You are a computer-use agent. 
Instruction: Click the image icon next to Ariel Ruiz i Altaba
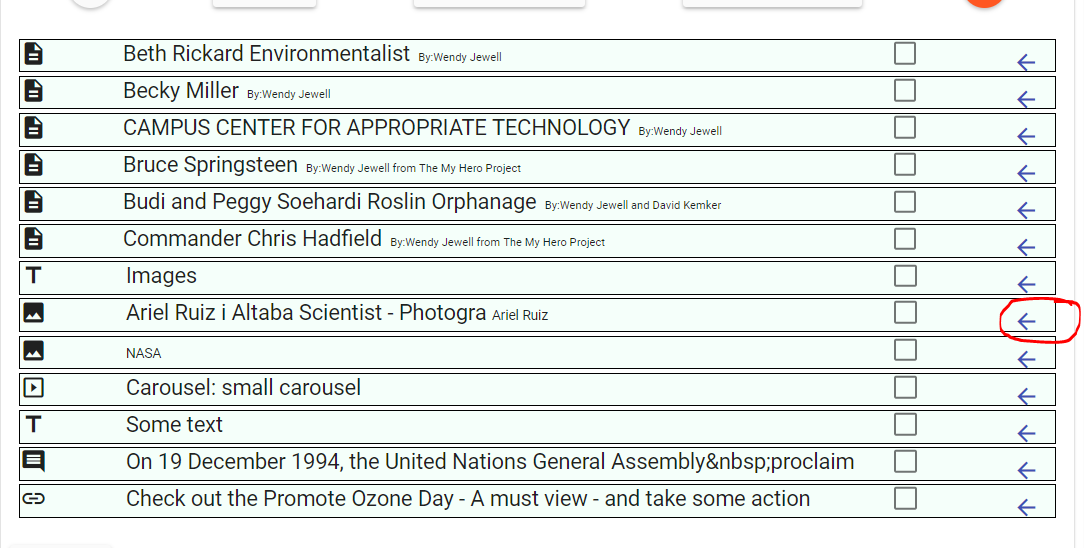[33, 313]
